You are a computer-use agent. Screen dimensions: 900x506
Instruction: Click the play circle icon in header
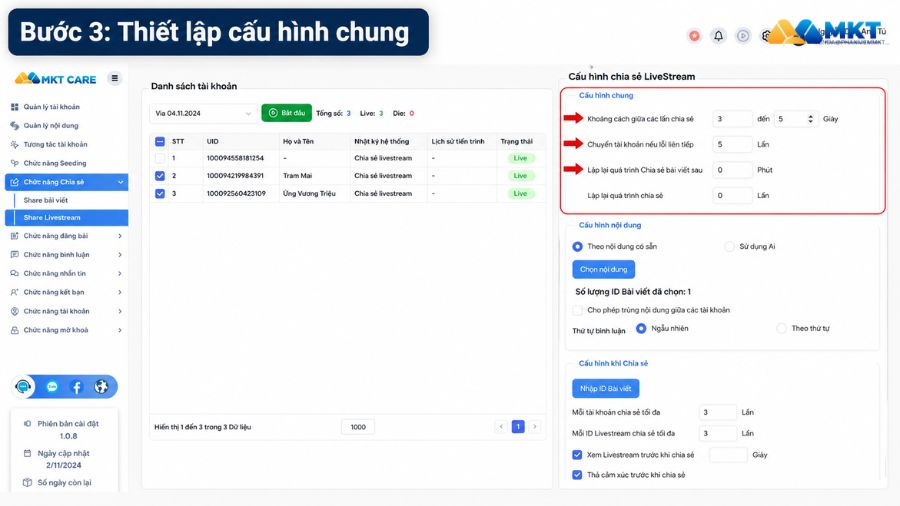[743, 36]
